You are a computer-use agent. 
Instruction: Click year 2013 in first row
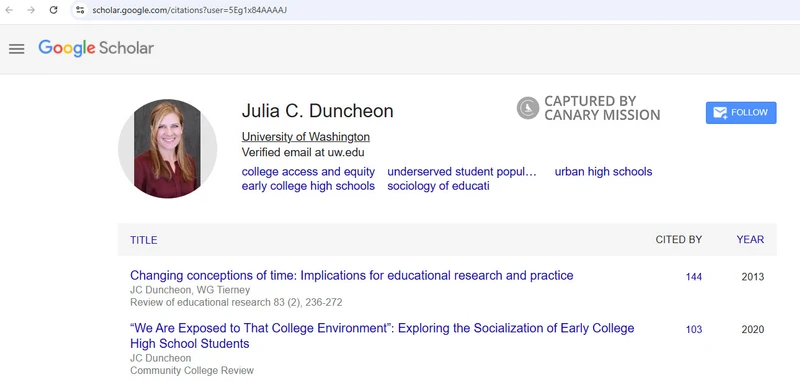[x=753, y=277]
